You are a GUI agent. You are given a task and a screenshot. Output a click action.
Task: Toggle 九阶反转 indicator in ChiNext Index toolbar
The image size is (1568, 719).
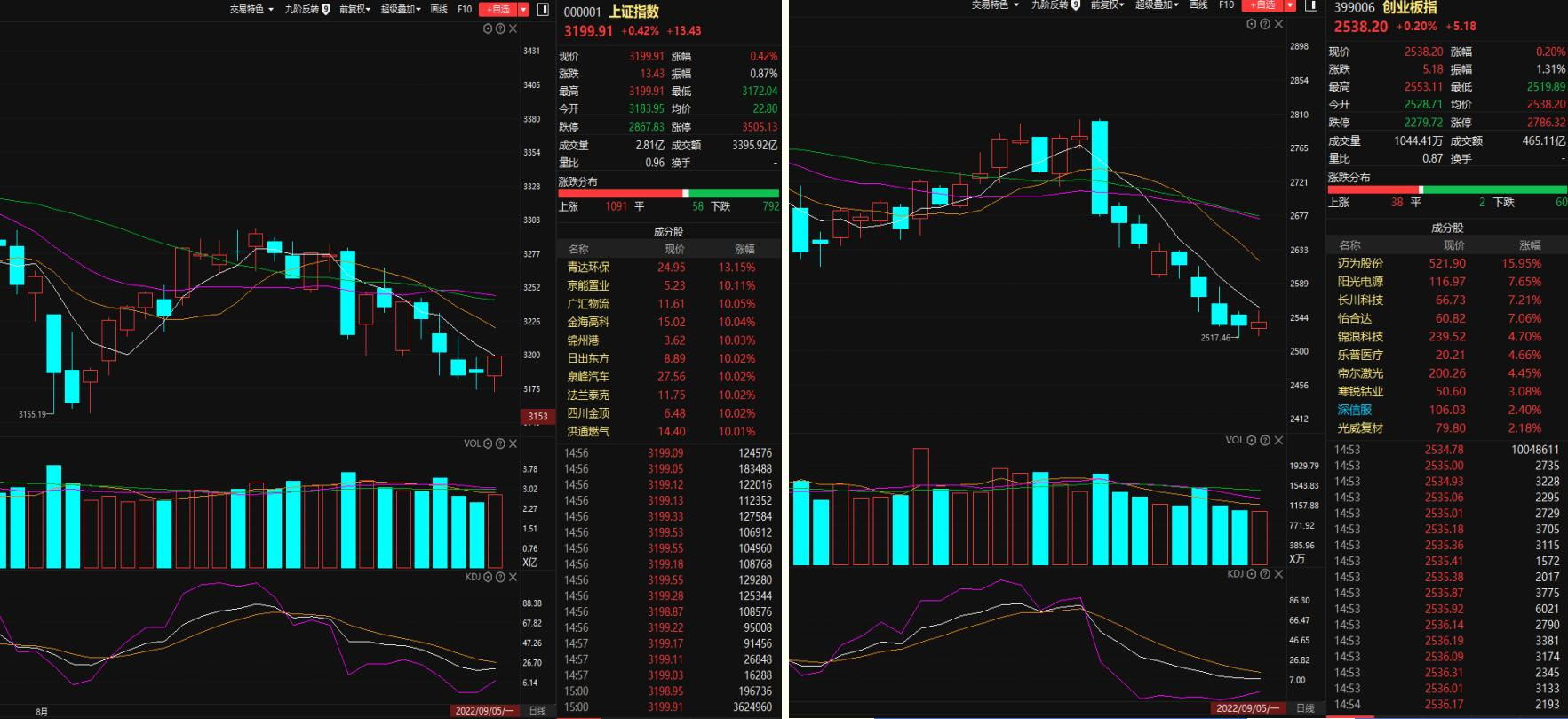[x=1055, y=4]
